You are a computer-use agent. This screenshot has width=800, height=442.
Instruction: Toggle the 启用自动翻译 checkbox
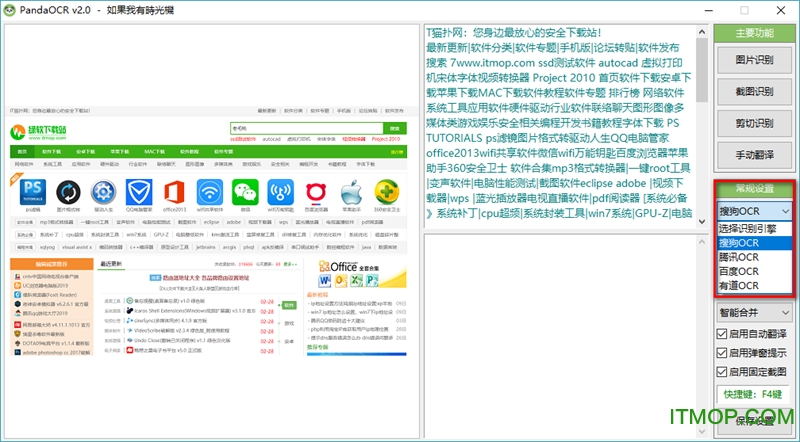point(721,334)
